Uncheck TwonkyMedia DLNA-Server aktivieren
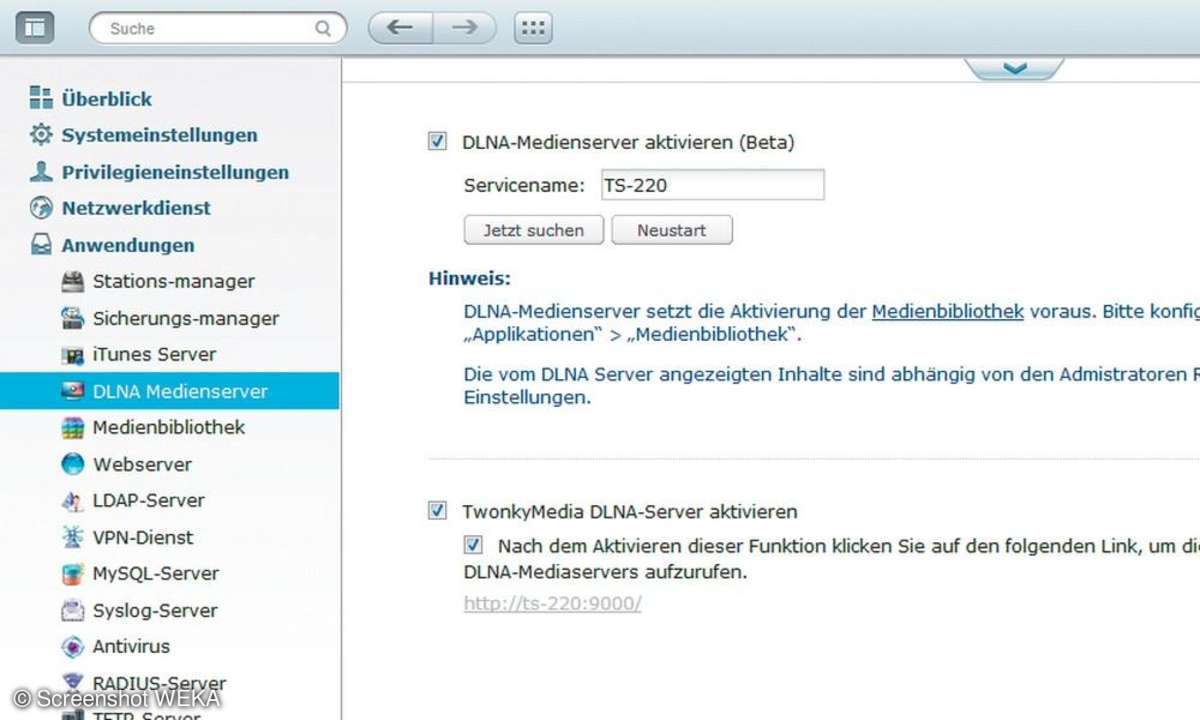 437,511
